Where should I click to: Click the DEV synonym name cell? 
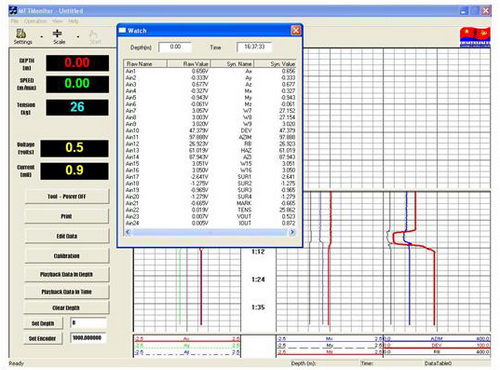(246, 131)
